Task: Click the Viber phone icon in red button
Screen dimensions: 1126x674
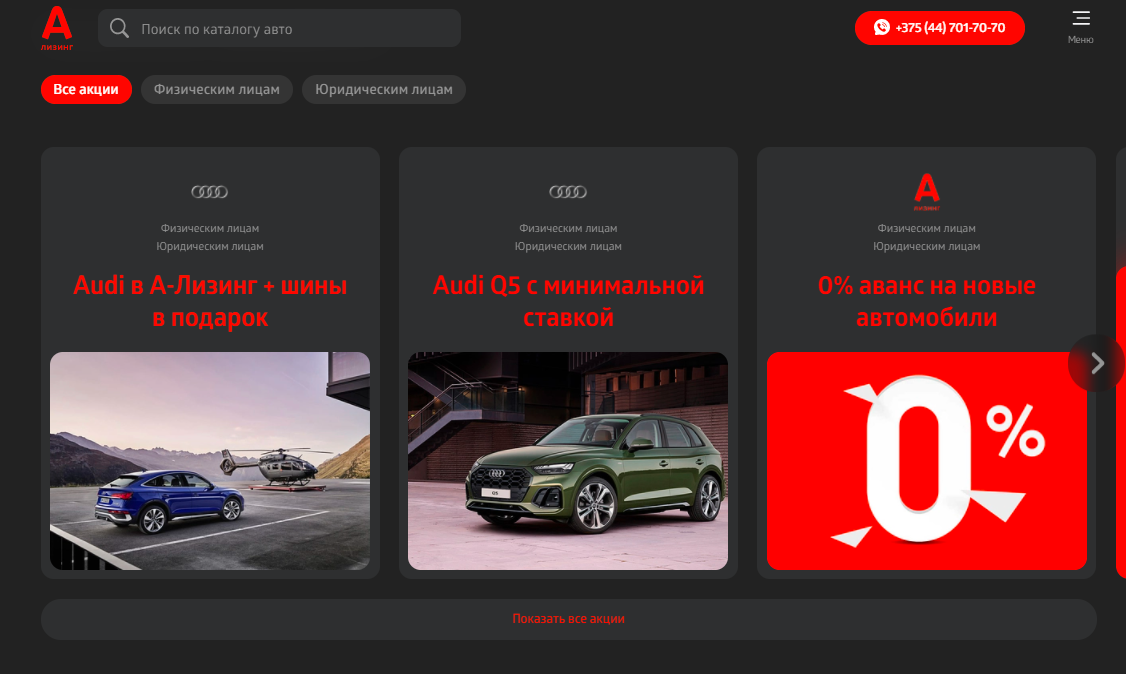Action: (x=882, y=27)
